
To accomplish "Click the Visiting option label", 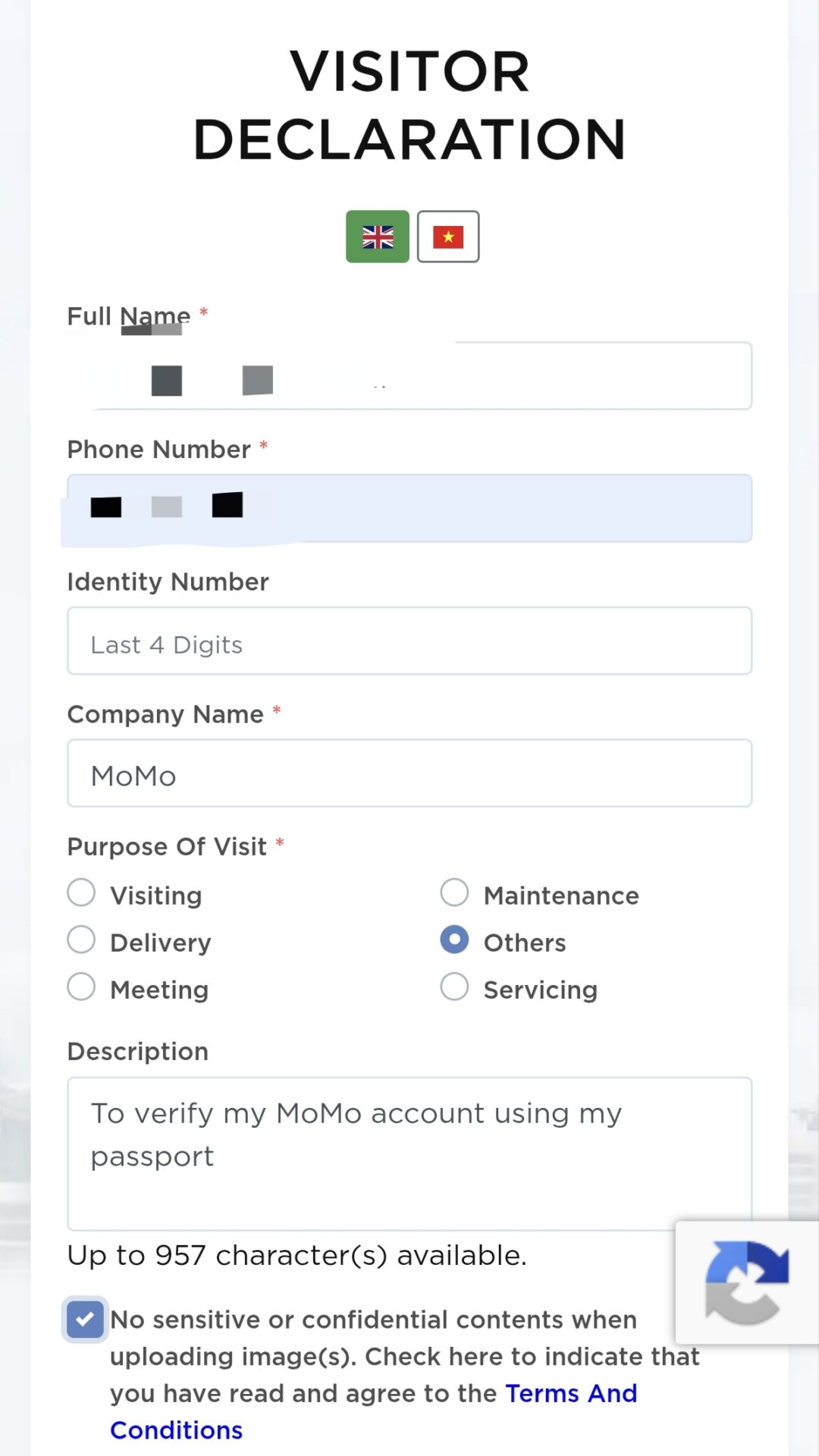I will 156,896.
